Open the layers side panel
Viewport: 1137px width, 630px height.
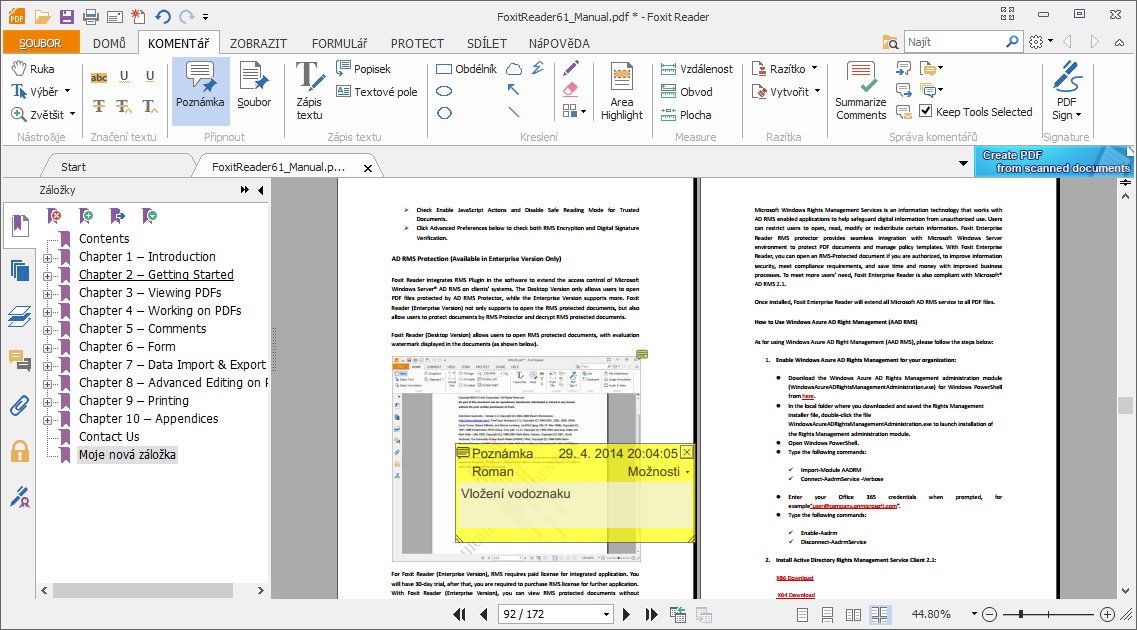coord(20,316)
